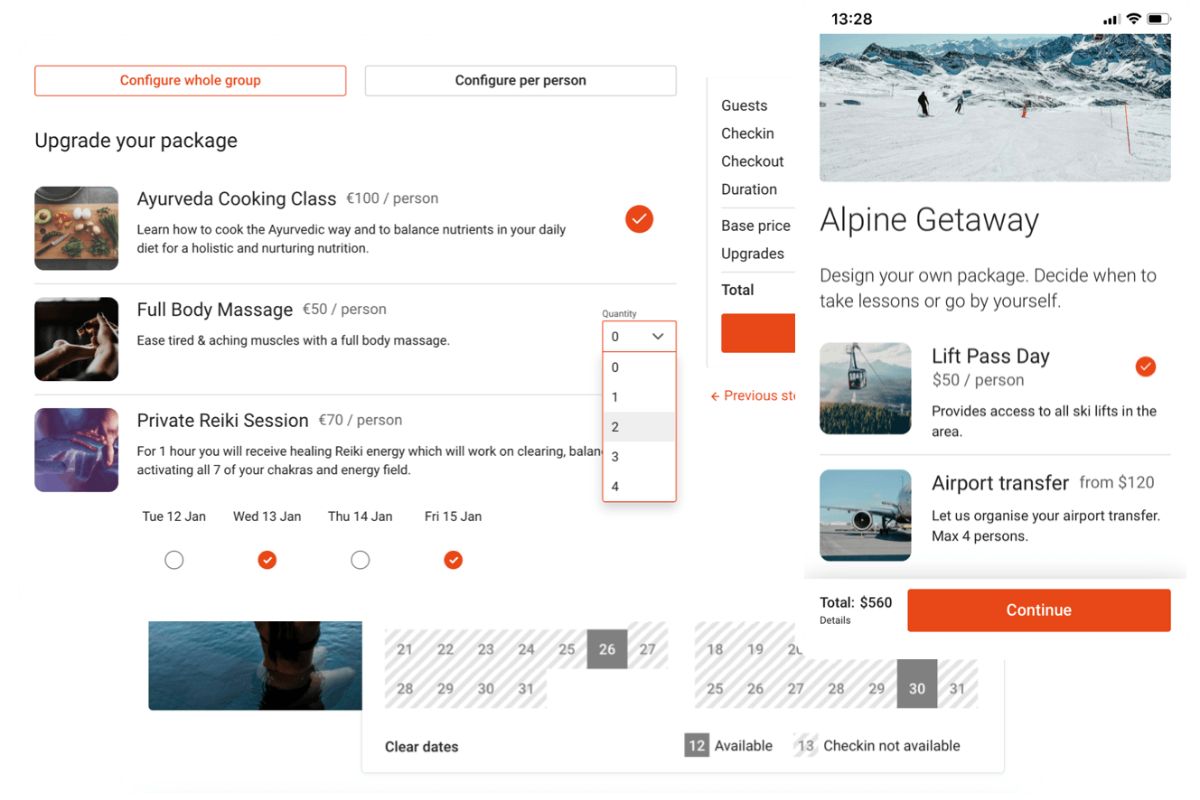The width and height of the screenshot is (1200, 800).
Task: Click the Alpine Getaway ski slope photo
Action: [995, 108]
